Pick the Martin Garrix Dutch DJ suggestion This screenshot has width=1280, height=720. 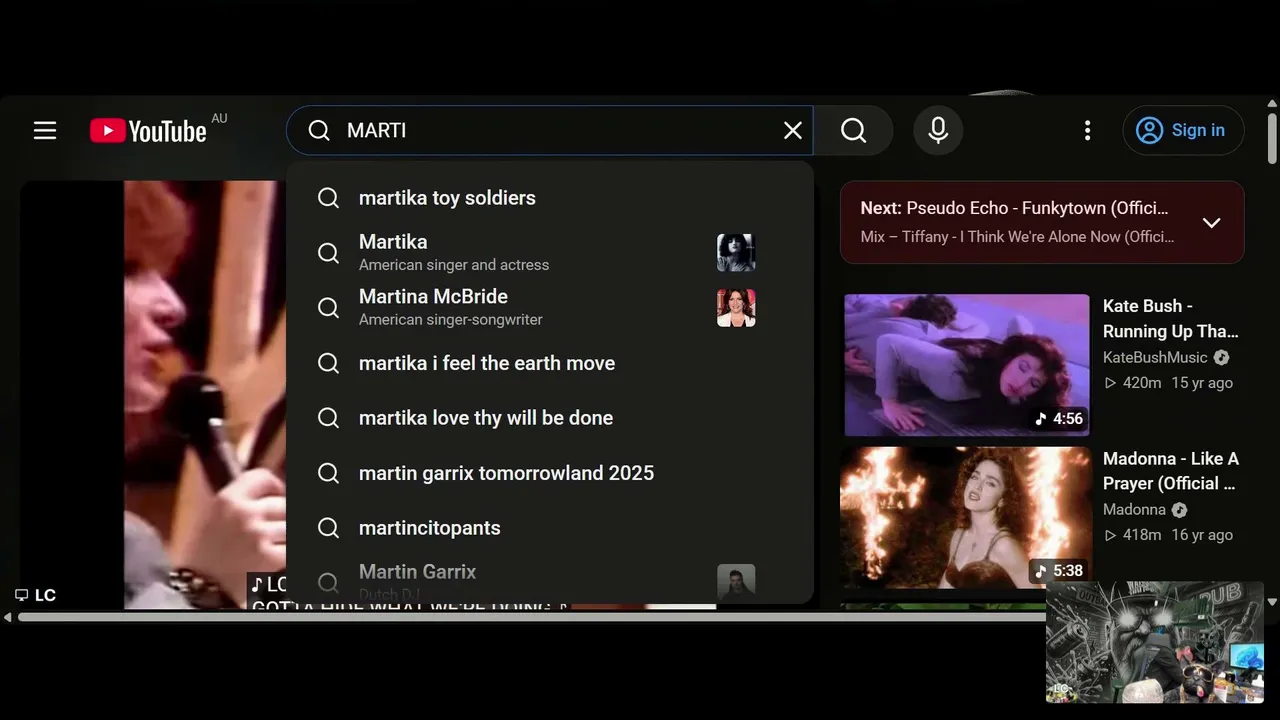[x=550, y=581]
